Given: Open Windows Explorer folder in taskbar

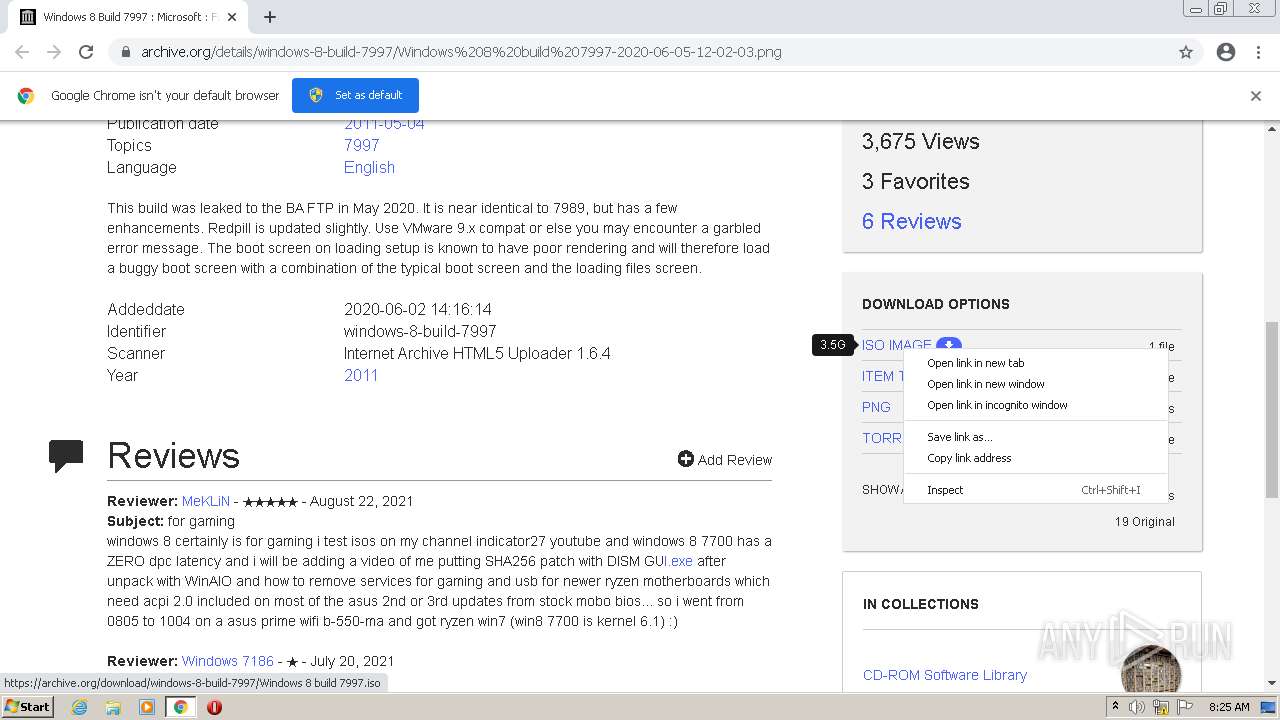Looking at the screenshot, I should 113,707.
